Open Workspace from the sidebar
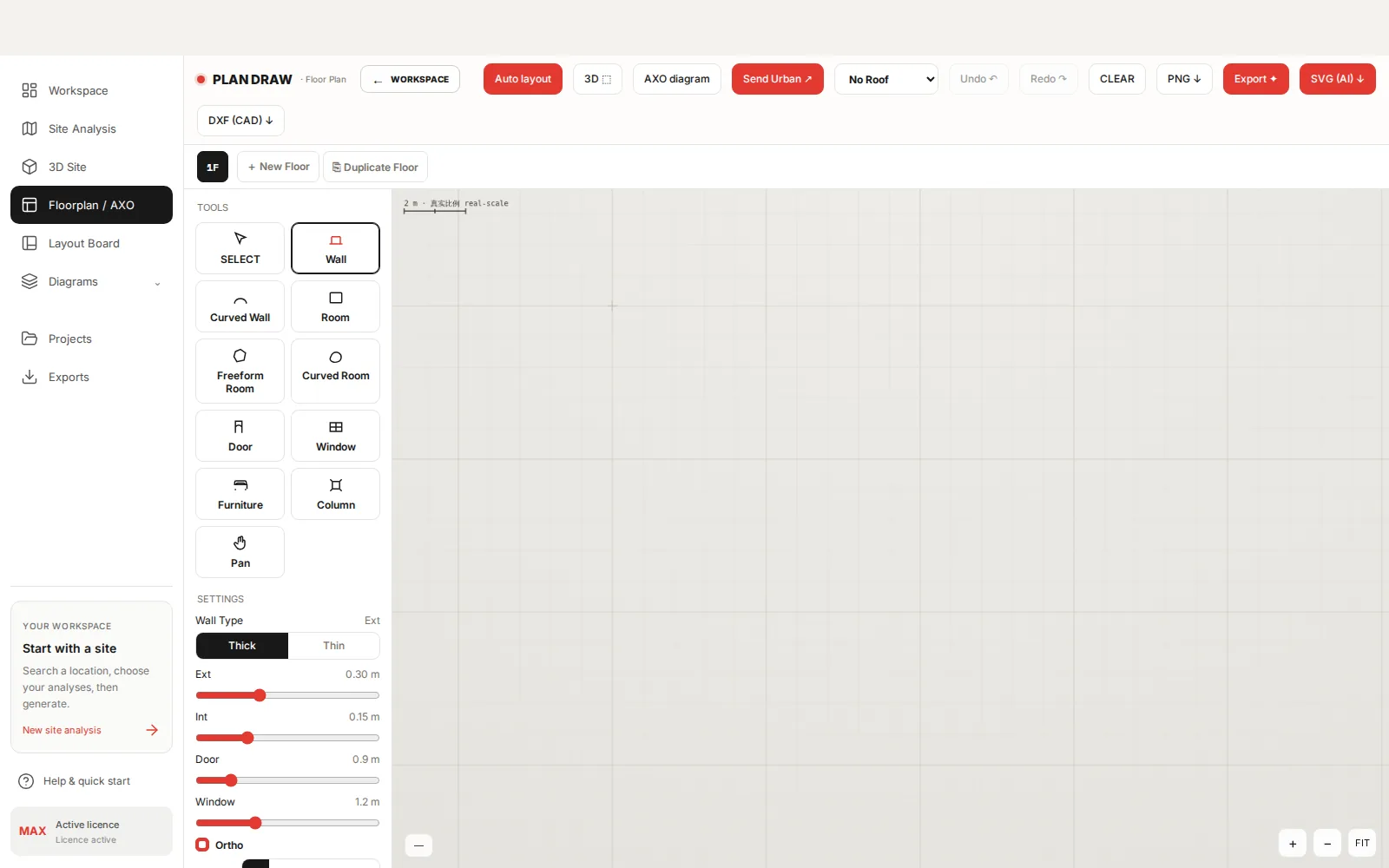 [91, 90]
